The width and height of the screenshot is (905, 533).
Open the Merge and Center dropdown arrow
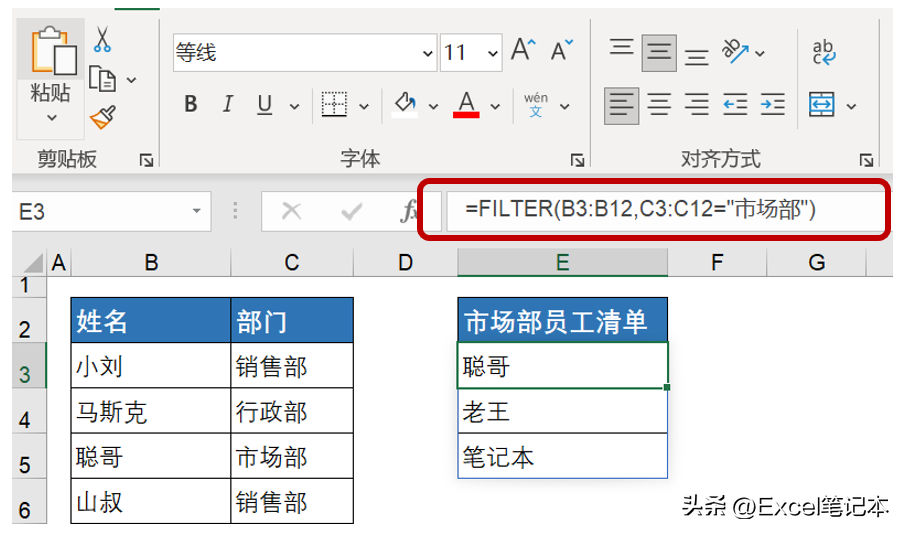point(851,106)
